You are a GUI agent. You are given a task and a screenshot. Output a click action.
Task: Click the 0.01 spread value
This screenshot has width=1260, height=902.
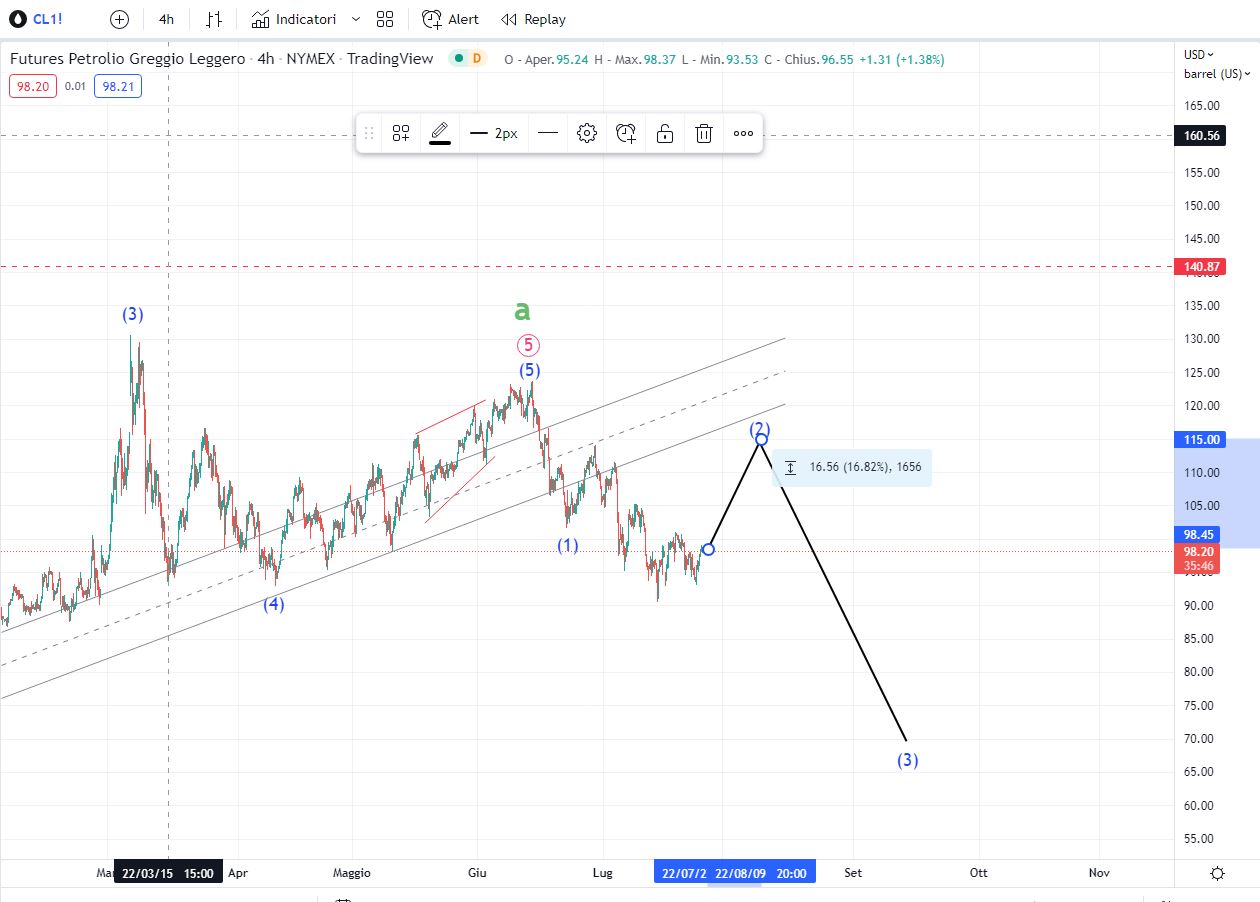click(75, 87)
